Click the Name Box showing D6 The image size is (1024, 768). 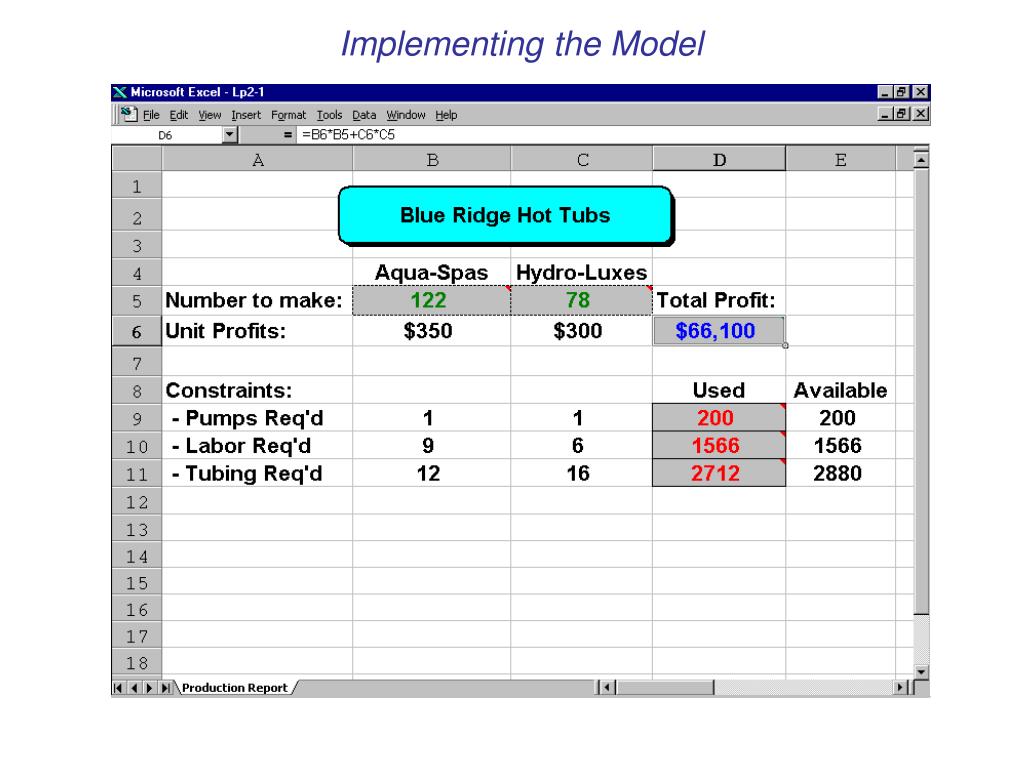167,135
